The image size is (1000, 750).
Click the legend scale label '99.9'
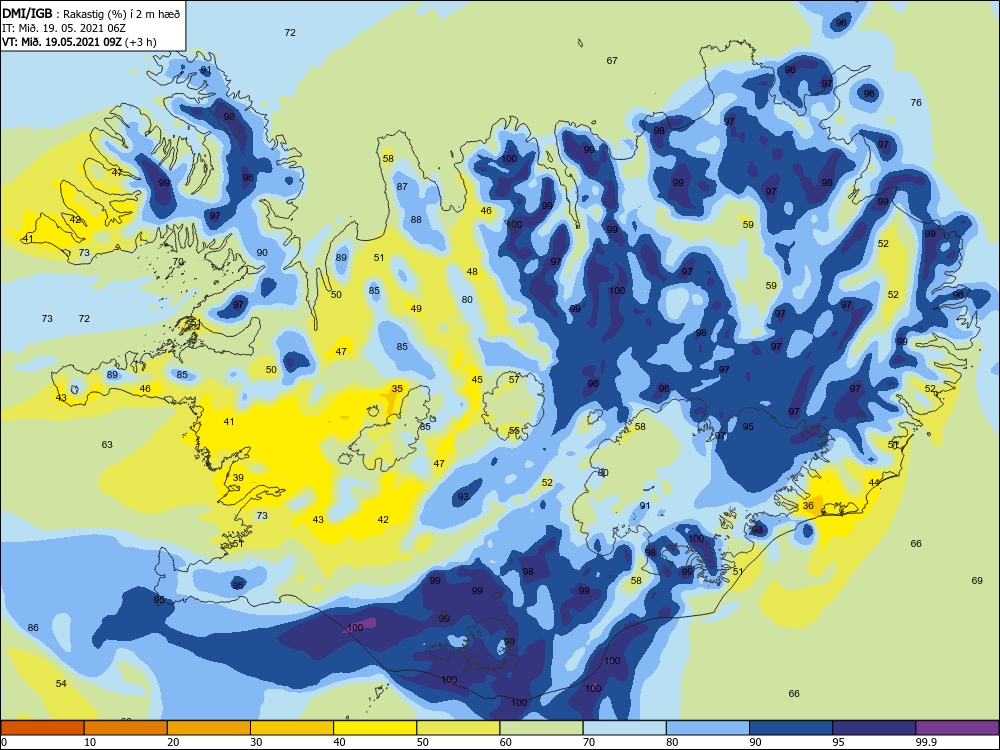[x=926, y=742]
